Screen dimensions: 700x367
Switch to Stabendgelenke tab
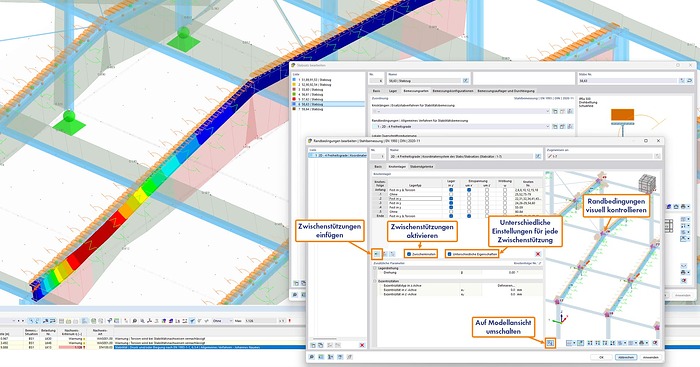(422, 166)
